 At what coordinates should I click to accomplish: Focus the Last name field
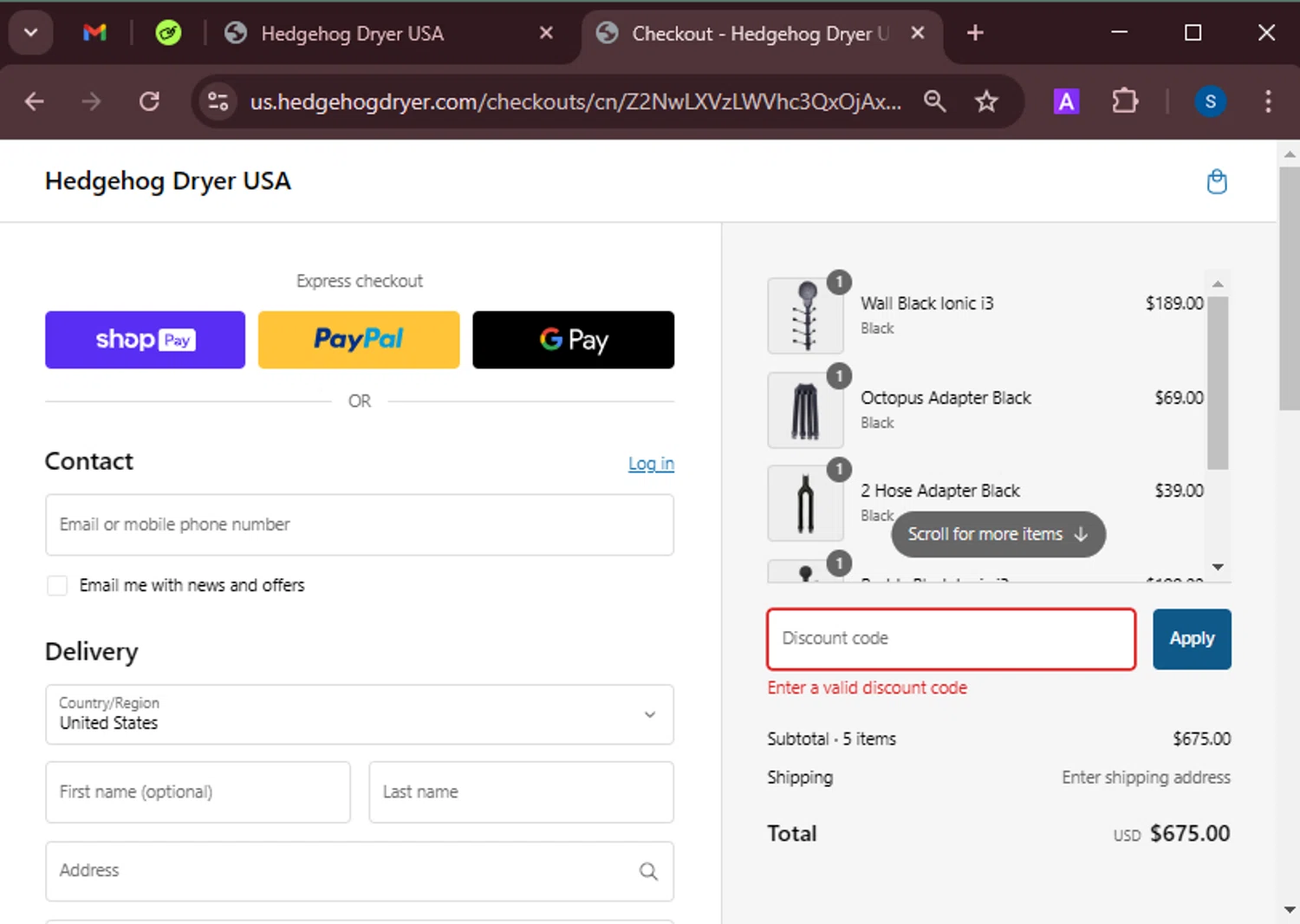click(x=521, y=792)
